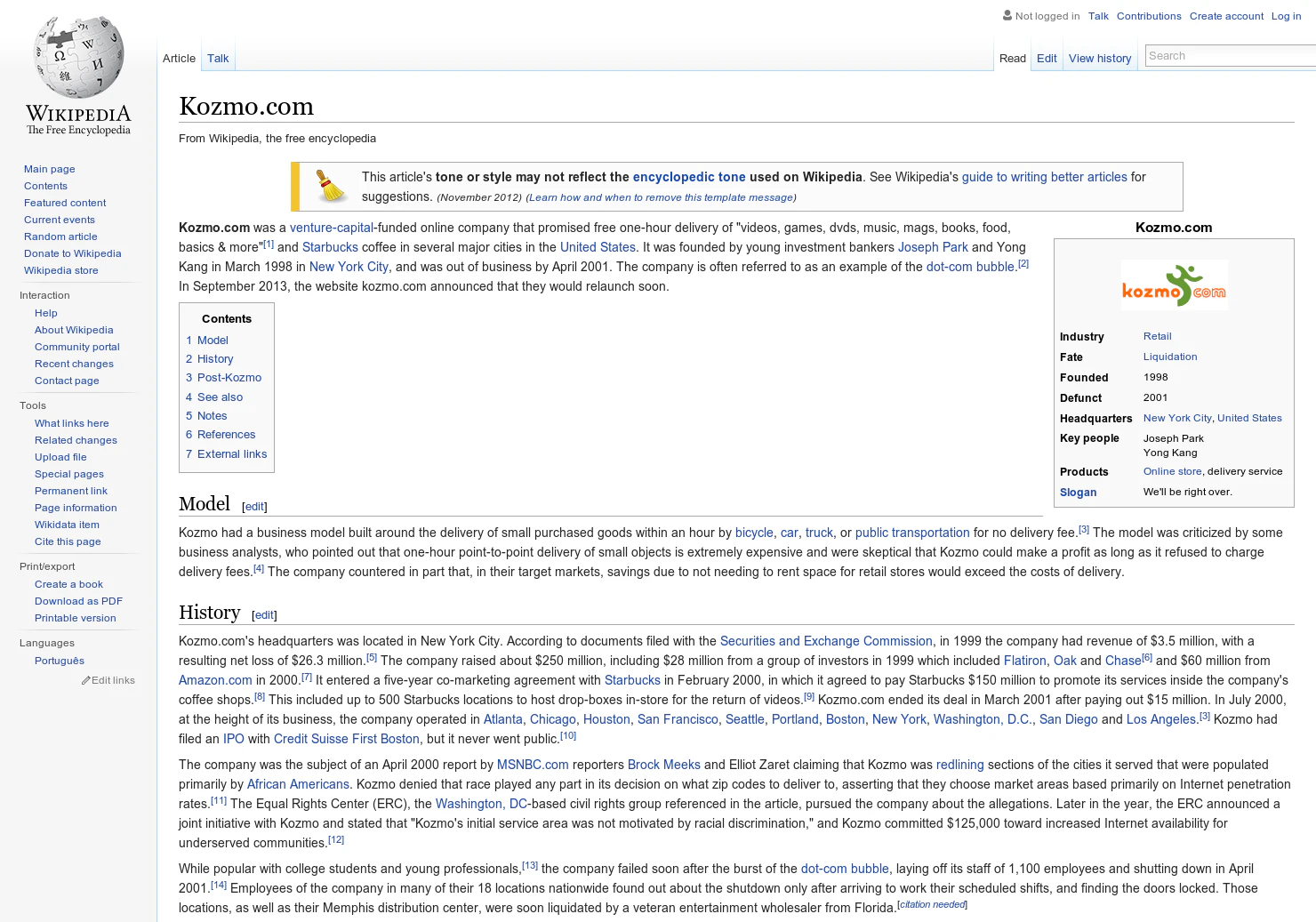Click Slogan link in infobox
This screenshot has height=922, width=1316.
click(x=1078, y=493)
